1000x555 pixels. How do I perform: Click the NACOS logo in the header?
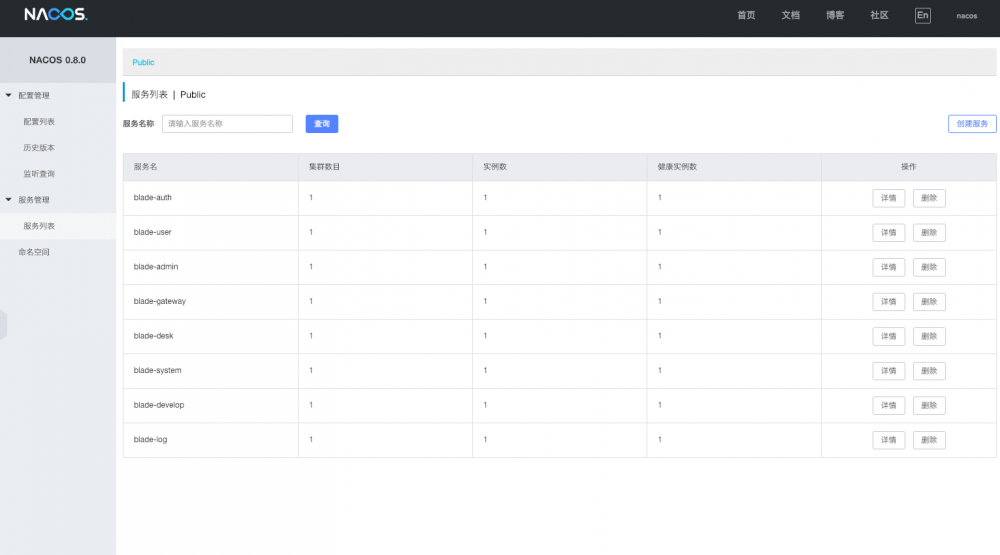[56, 15]
